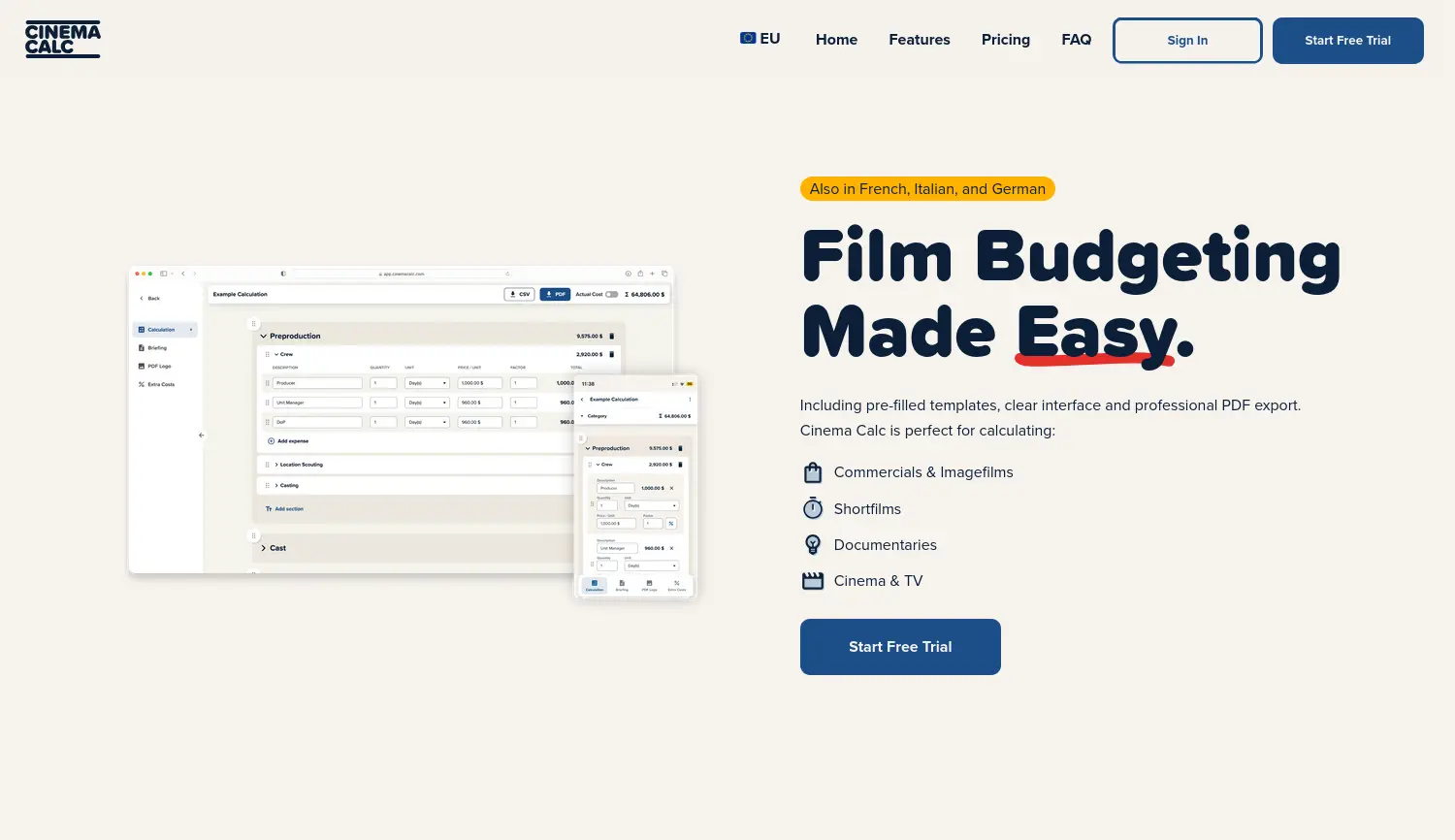Click the 'Shortfilms' text

tap(867, 509)
